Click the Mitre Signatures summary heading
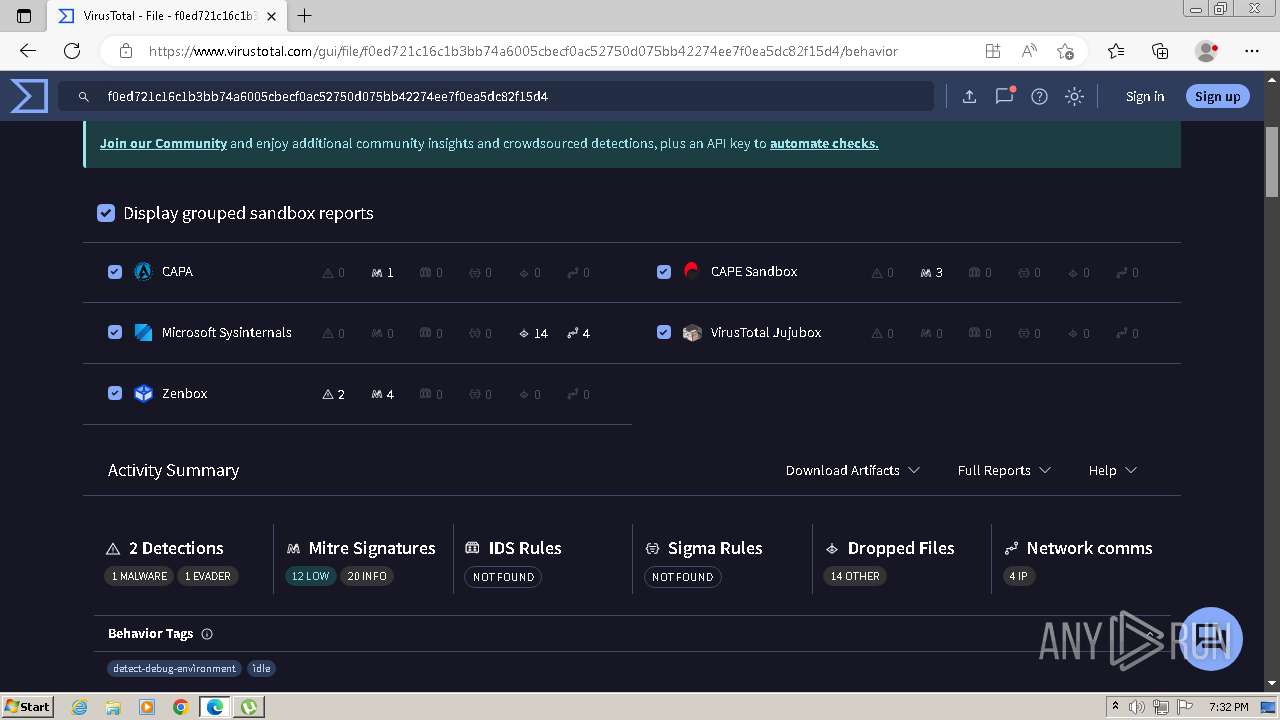The width and height of the screenshot is (1280, 720). (x=372, y=548)
